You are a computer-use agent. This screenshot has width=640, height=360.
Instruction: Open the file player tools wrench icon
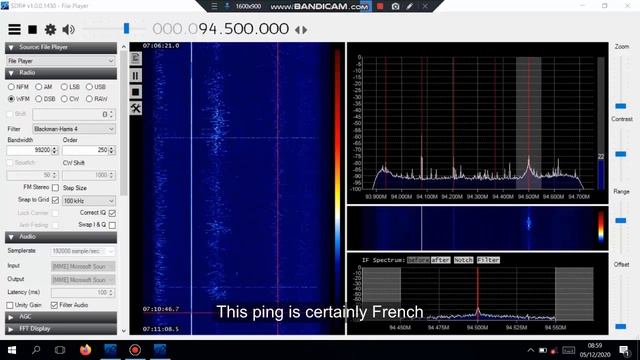(136, 108)
